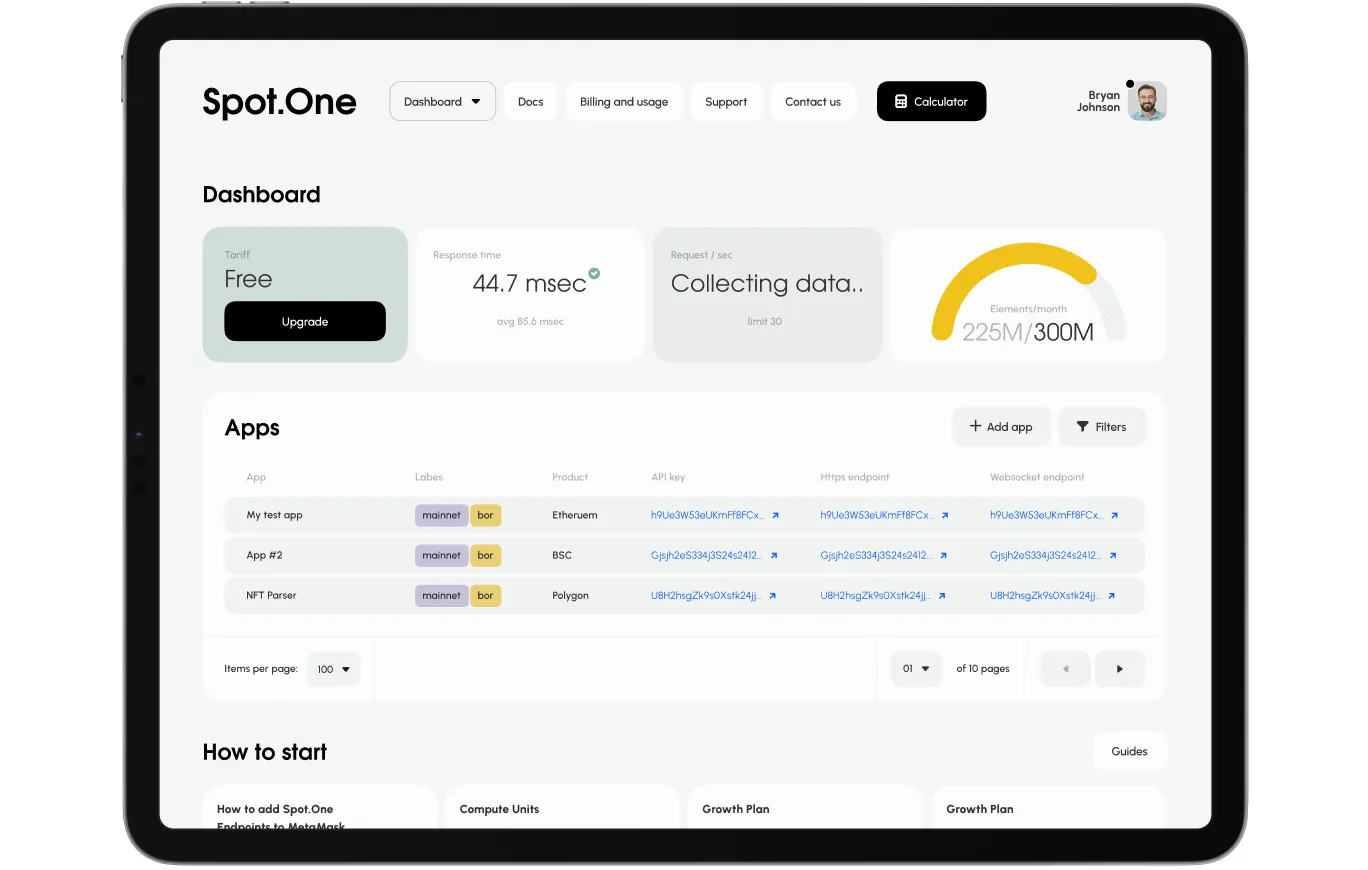Launch the Calculator button
The width and height of the screenshot is (1368, 870).
pyautogui.click(x=931, y=101)
